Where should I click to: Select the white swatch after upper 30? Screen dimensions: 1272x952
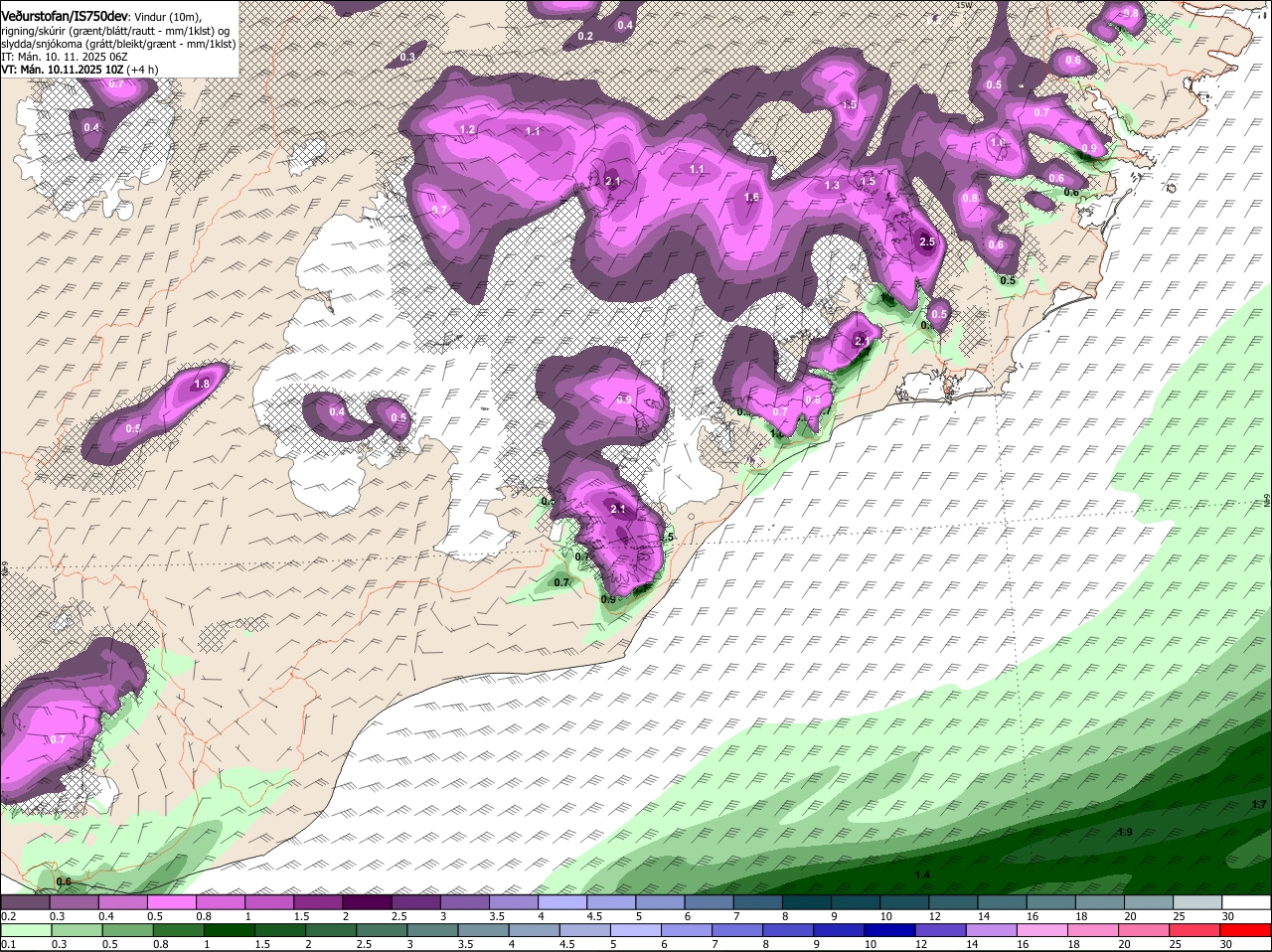click(1245, 902)
